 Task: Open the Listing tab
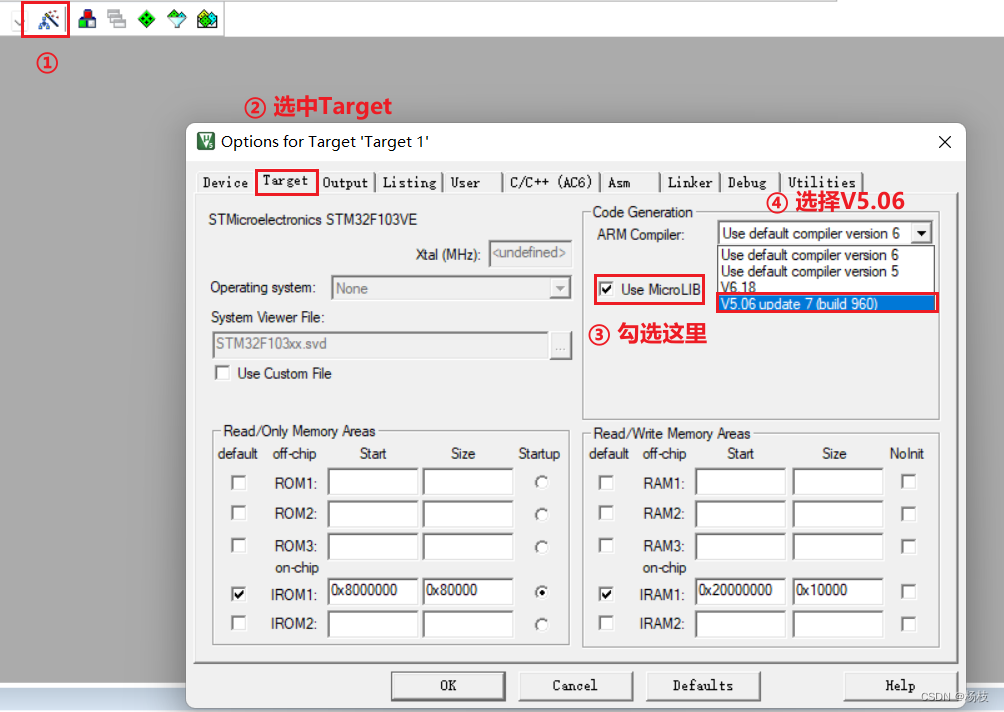pos(409,182)
